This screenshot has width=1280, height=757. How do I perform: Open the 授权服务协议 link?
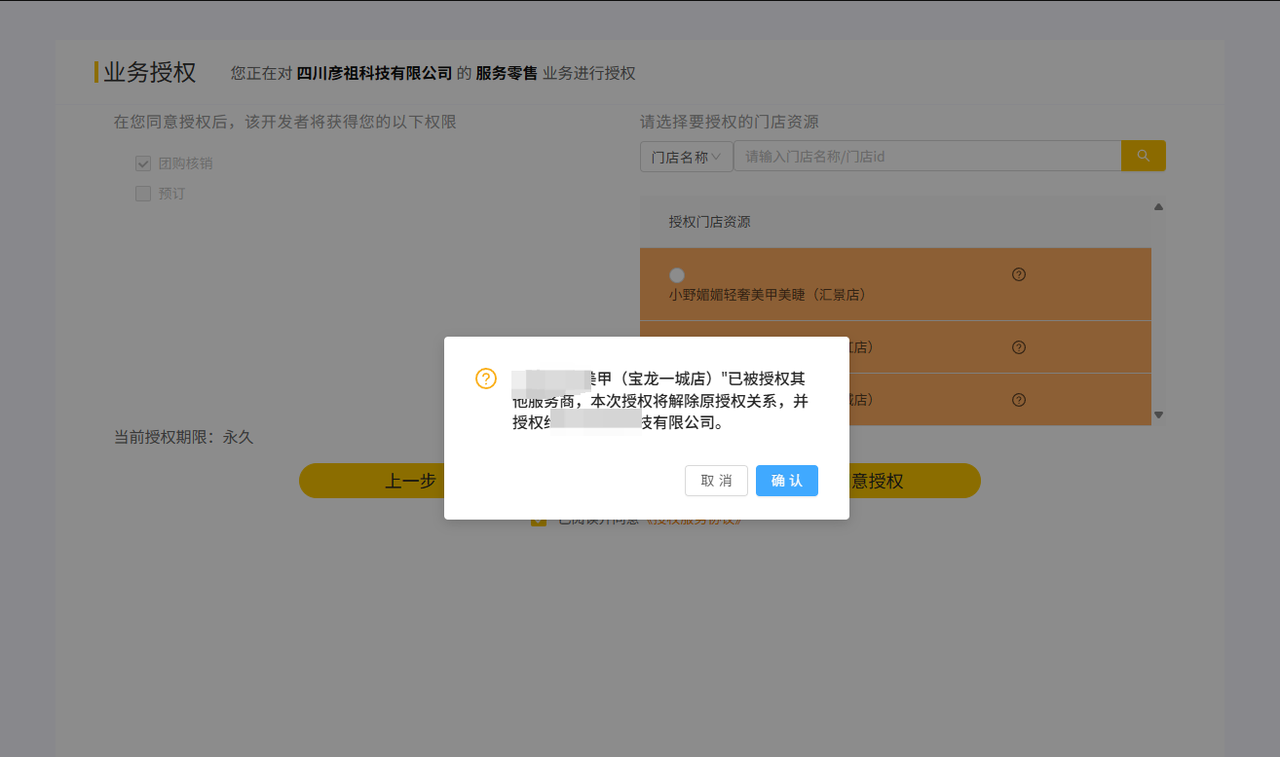pos(692,521)
